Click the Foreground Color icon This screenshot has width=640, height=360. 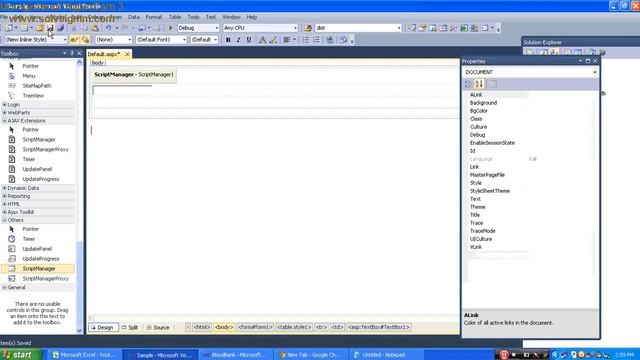[x=262, y=40]
